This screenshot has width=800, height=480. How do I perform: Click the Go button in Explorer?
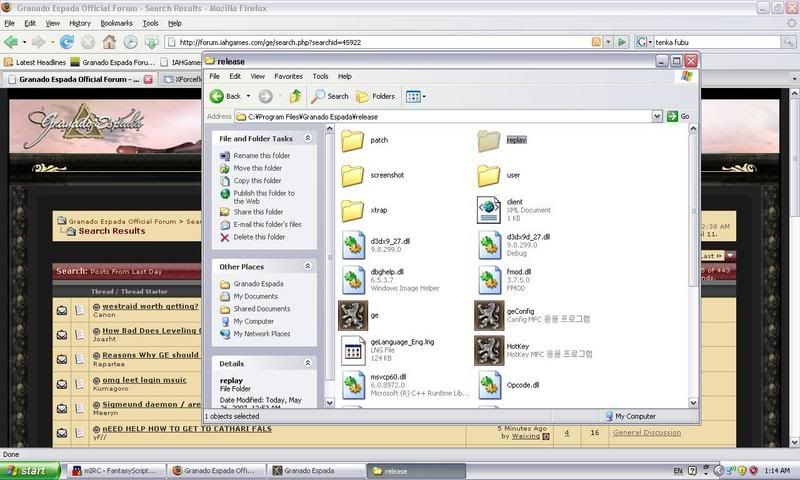tap(678, 116)
